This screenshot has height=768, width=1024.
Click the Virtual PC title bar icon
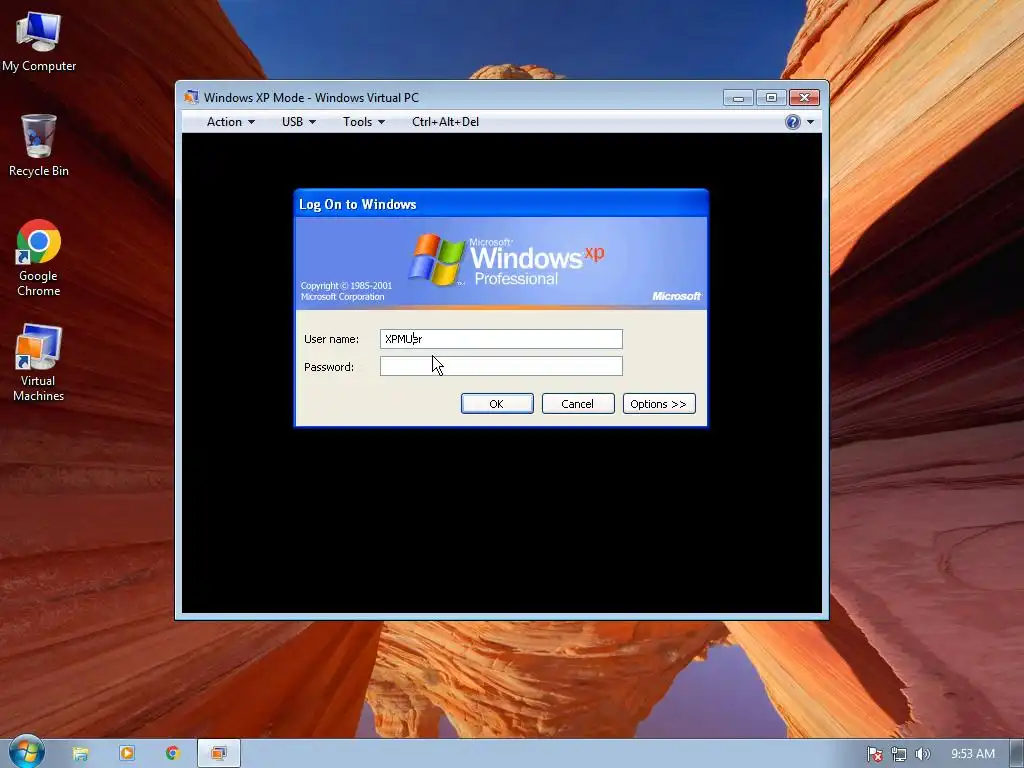(191, 97)
